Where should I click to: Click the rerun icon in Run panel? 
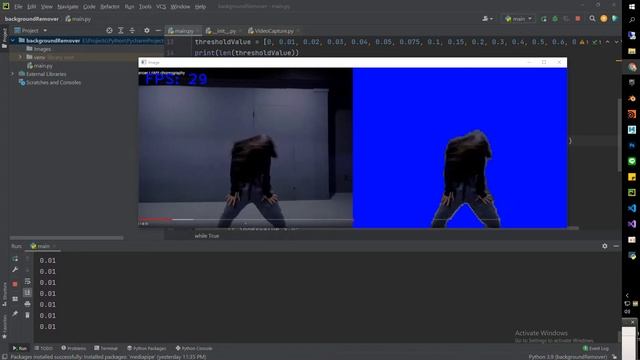15,259
